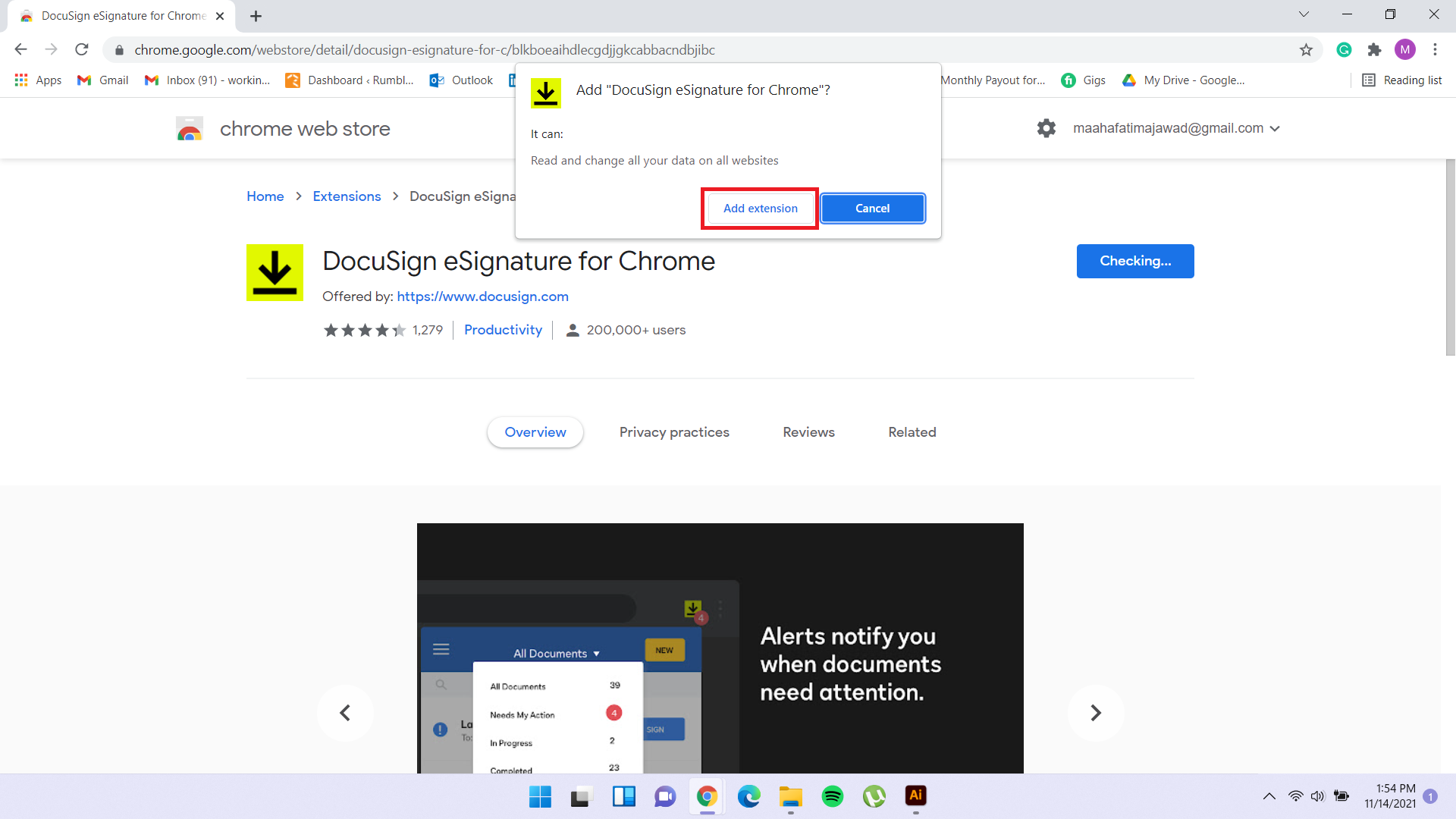Open Dashboard Rumbl bookmark
Screen dimensions: 1456x819
349,80
